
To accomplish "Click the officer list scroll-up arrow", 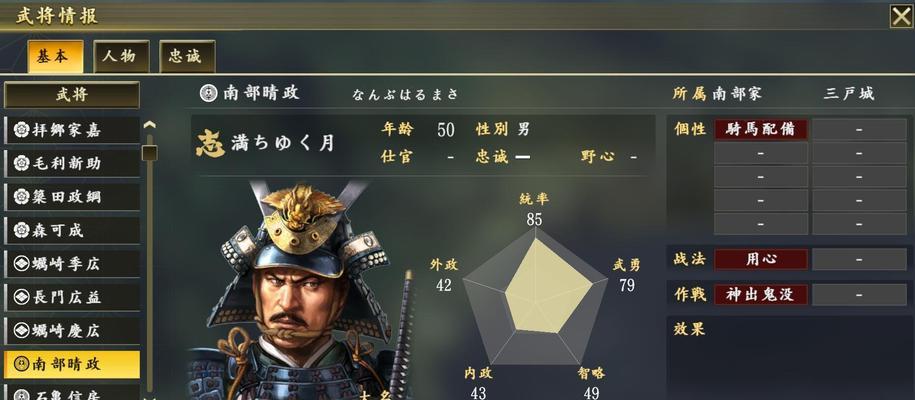I will [x=149, y=125].
